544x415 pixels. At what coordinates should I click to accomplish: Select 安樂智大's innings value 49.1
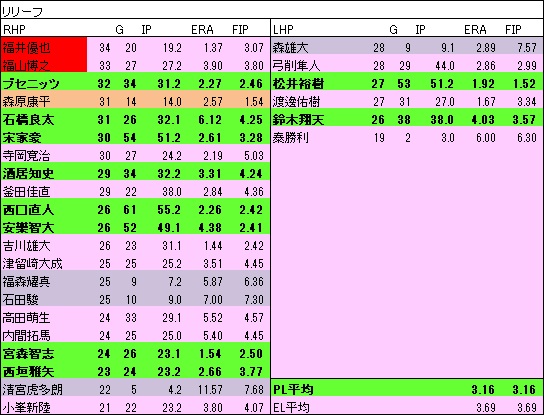pyautogui.click(x=169, y=228)
